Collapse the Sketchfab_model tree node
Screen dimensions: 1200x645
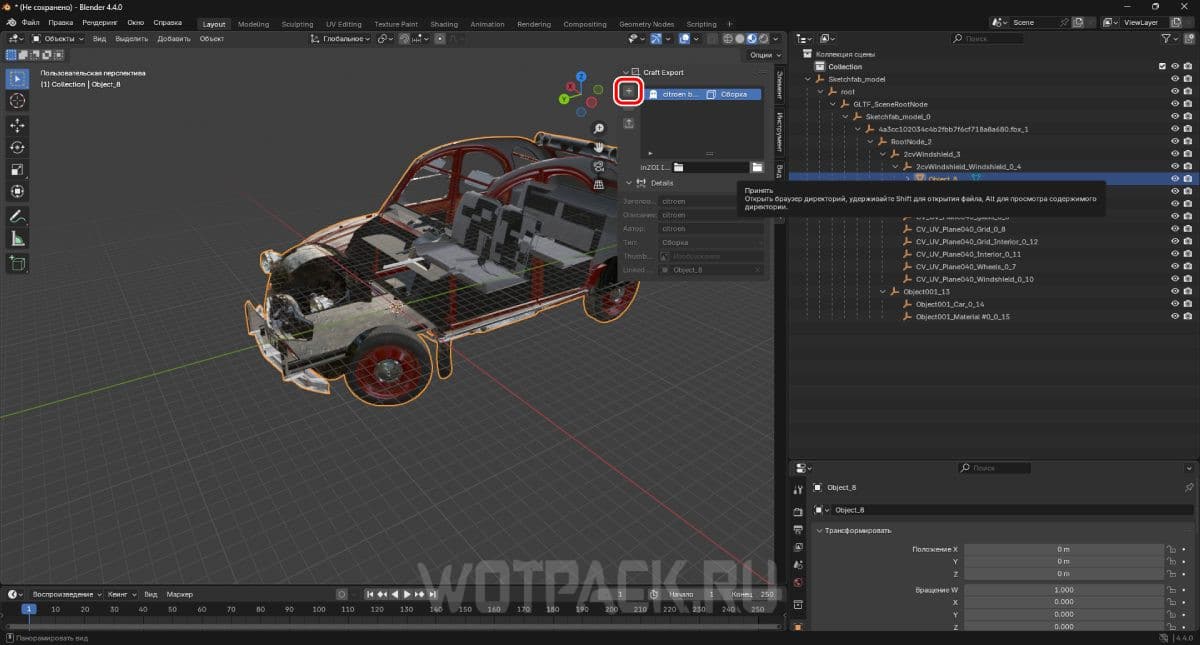808,79
